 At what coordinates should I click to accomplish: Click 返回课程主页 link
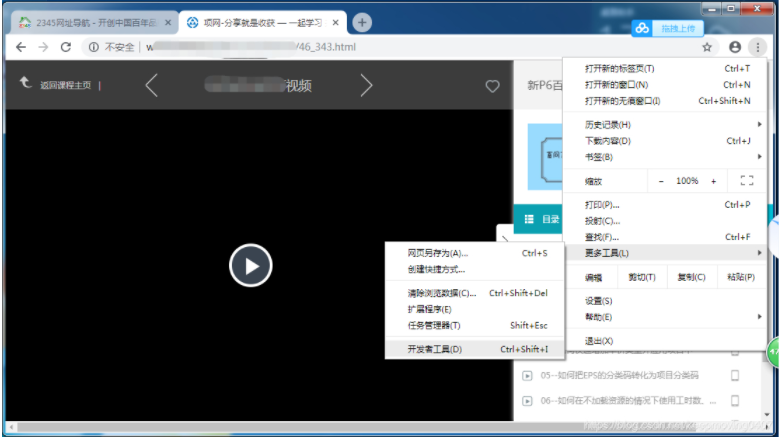[65, 86]
